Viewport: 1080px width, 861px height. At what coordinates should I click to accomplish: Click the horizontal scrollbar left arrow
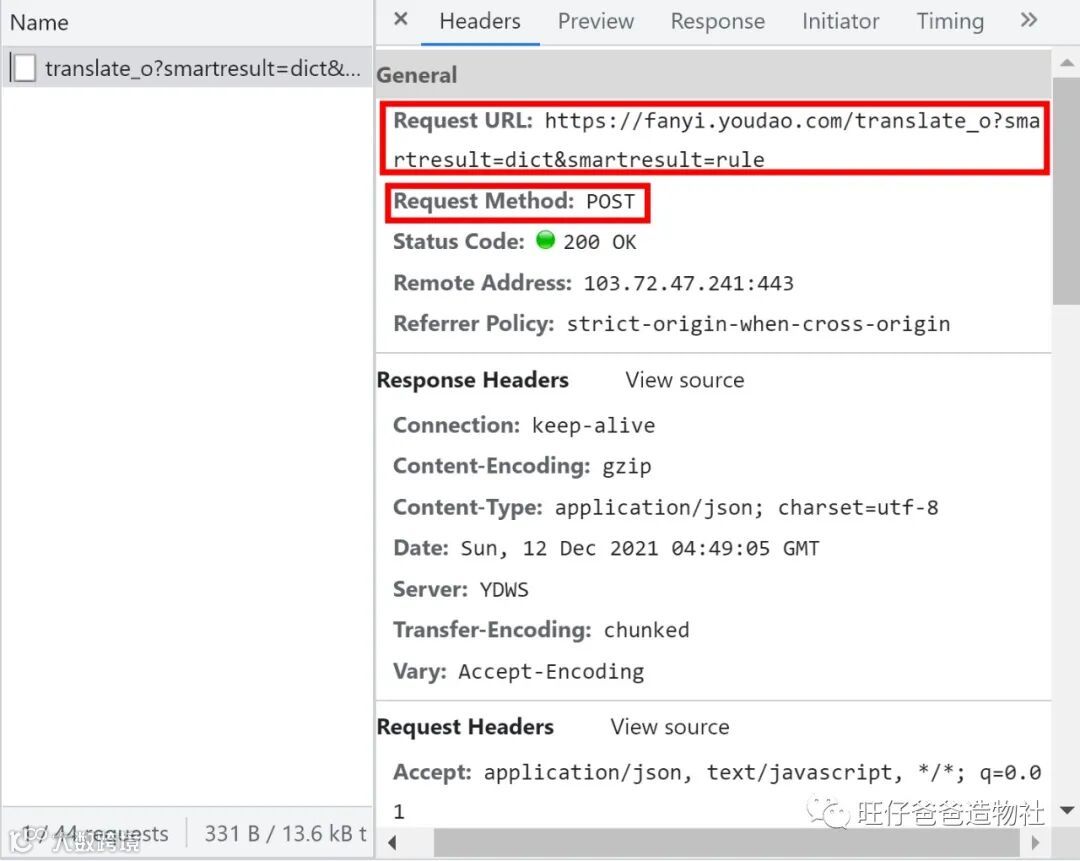coord(392,842)
